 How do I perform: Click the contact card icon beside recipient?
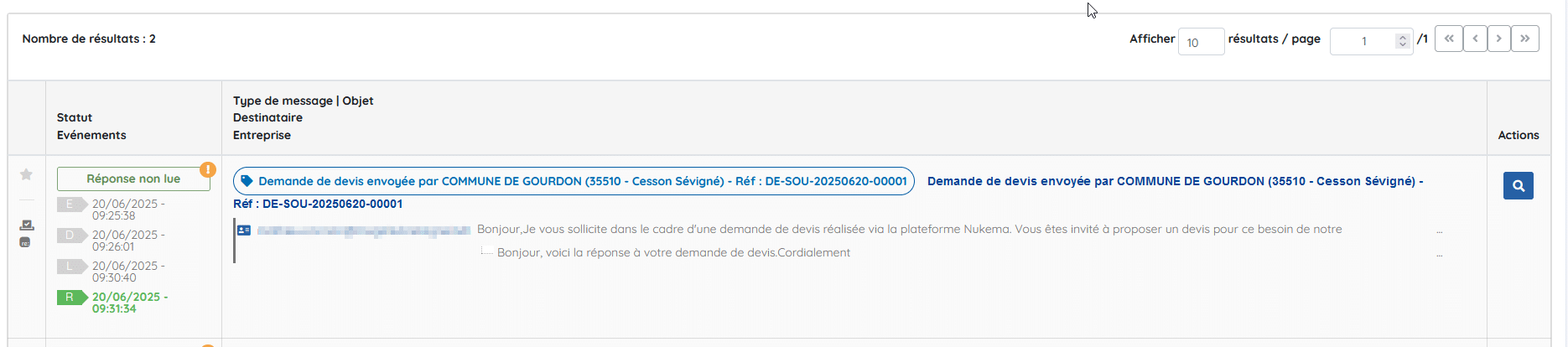click(244, 230)
